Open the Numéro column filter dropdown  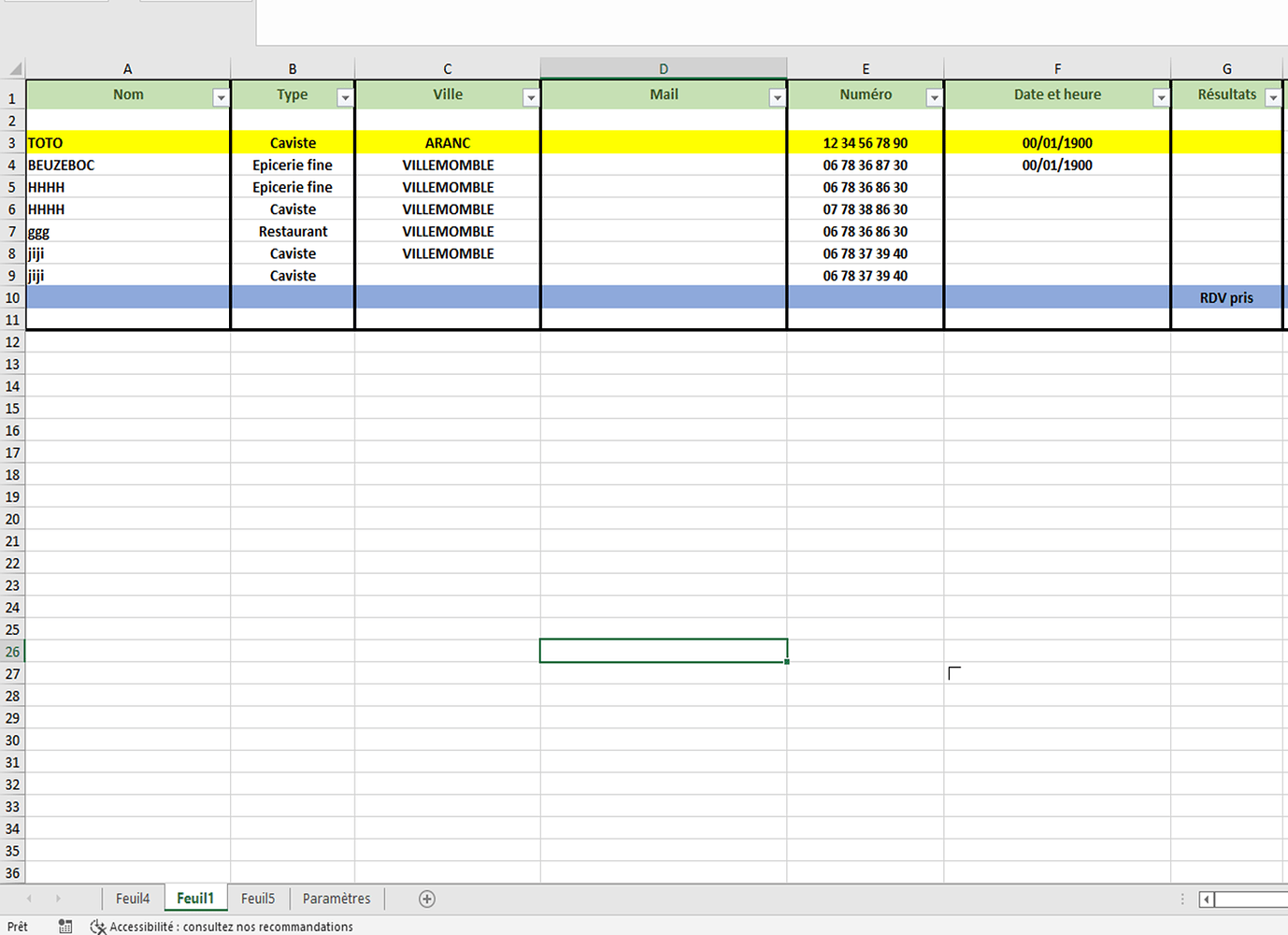(934, 97)
